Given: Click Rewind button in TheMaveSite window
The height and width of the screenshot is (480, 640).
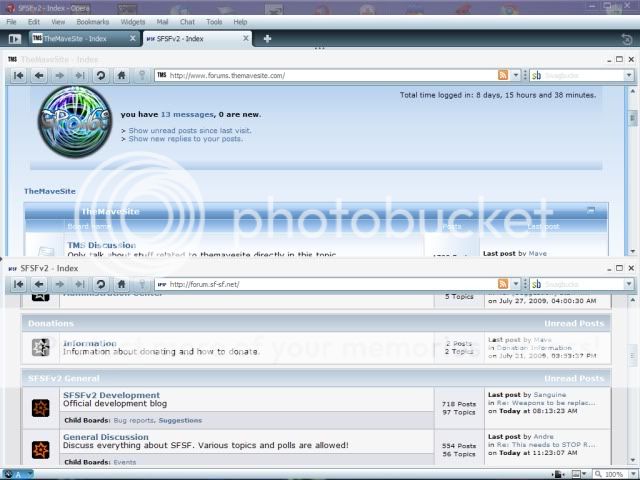Looking at the screenshot, I should [x=19, y=76].
